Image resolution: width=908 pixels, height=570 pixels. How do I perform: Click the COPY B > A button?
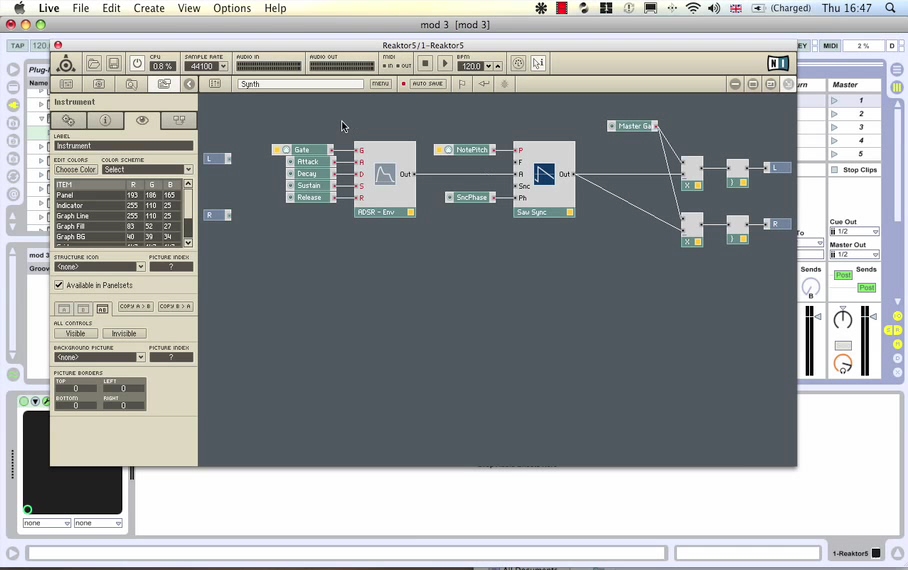click(175, 306)
